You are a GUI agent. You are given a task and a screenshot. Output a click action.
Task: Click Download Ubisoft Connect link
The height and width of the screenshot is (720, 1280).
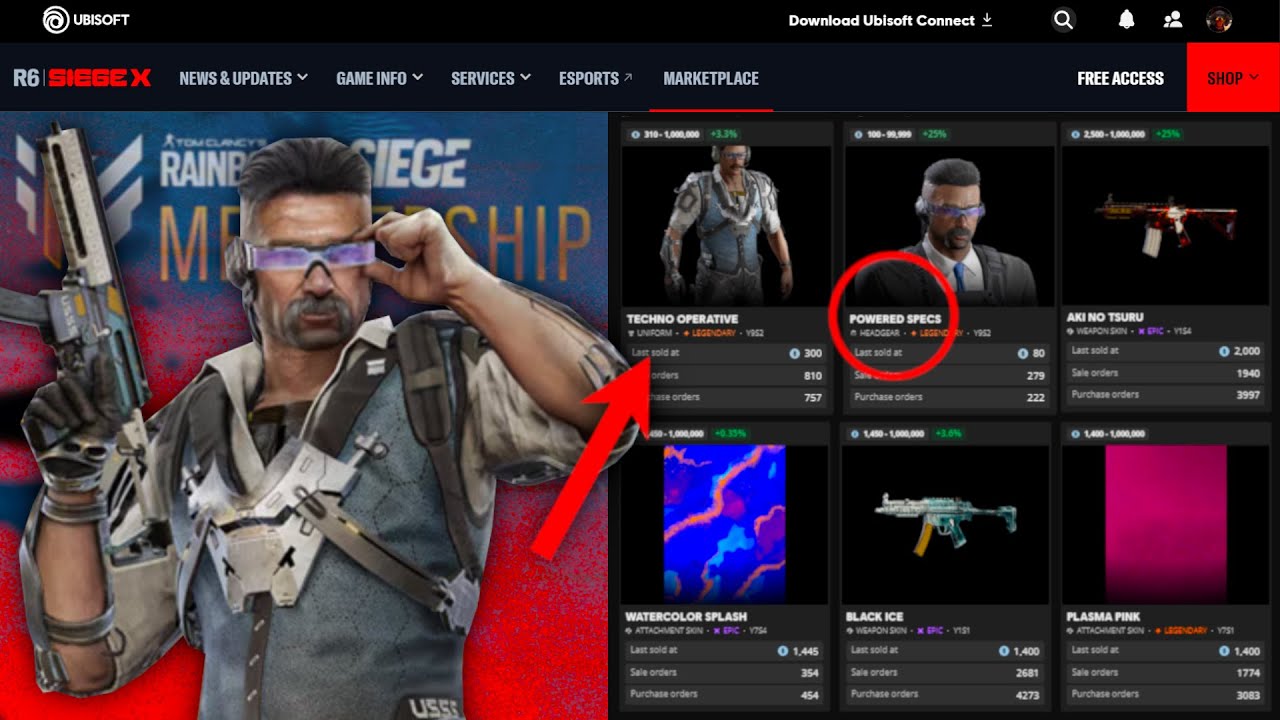click(x=890, y=20)
